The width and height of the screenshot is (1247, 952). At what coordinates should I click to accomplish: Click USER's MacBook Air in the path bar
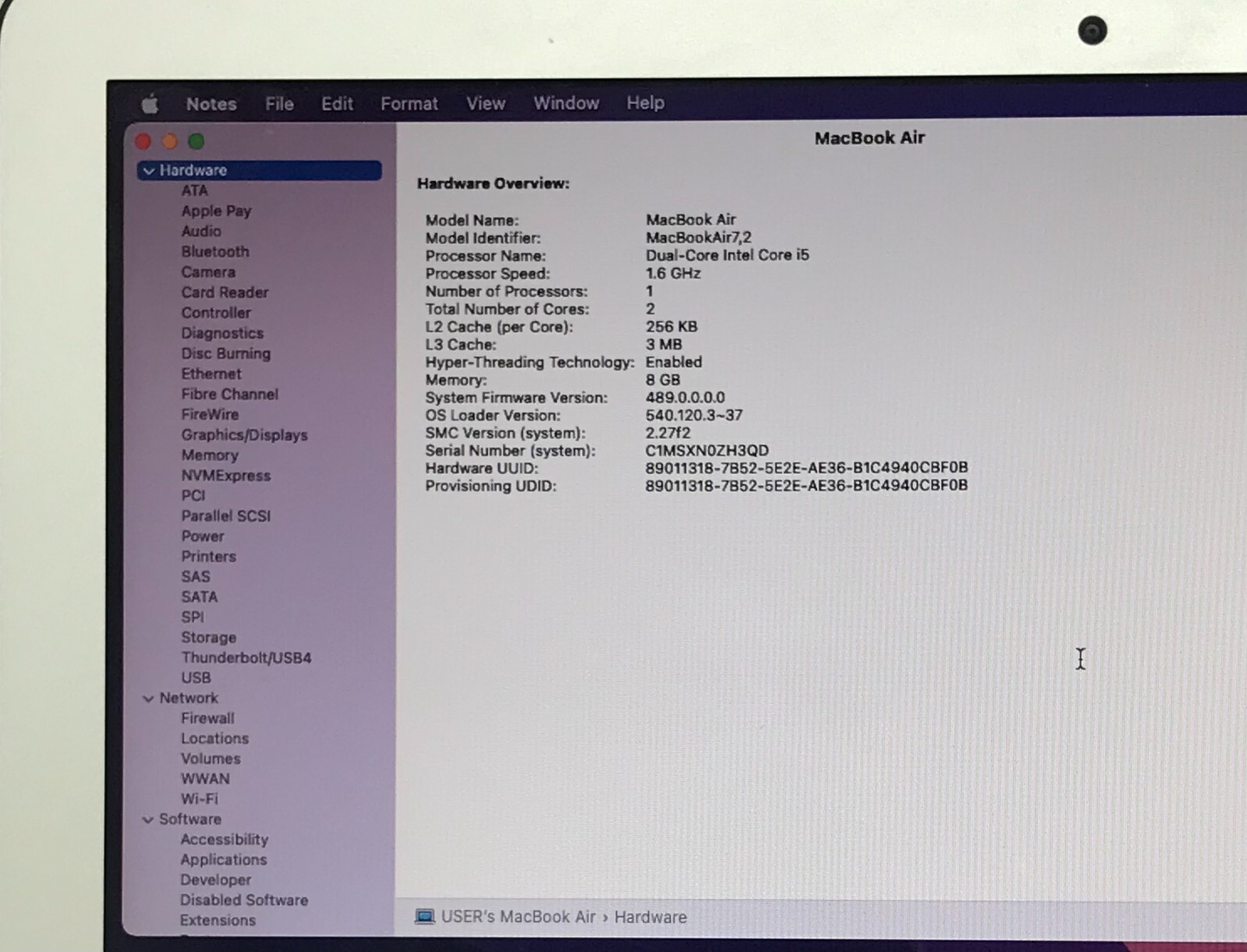tap(518, 917)
